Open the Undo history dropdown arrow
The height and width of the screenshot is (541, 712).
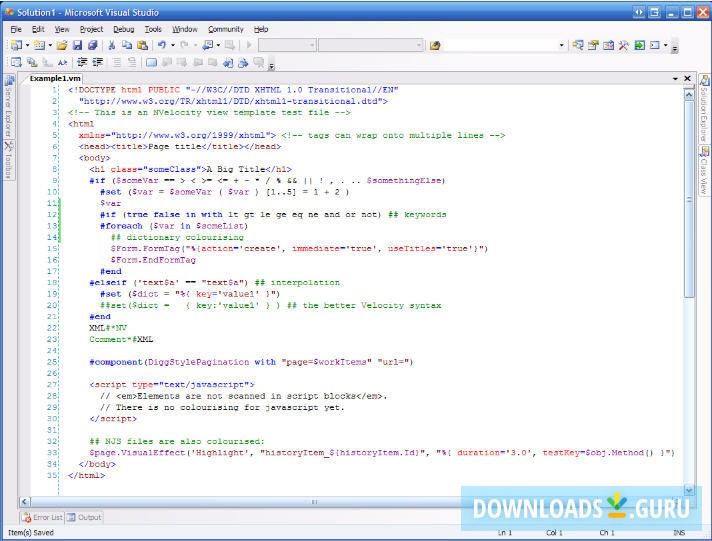[x=173, y=45]
